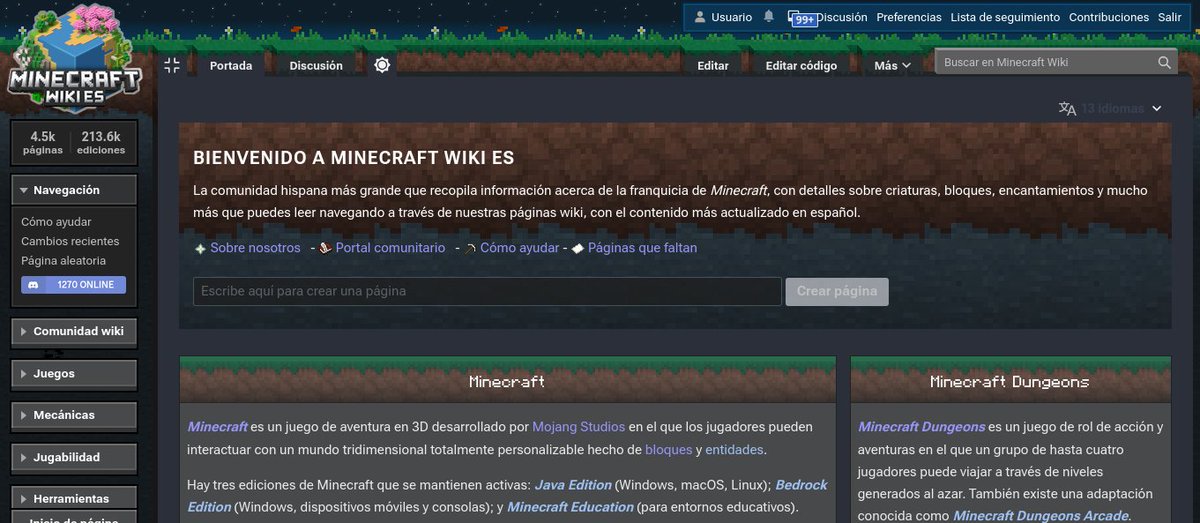The image size is (1200, 523).
Task: Switch light/dark theme sun icon
Action: [x=382, y=65]
